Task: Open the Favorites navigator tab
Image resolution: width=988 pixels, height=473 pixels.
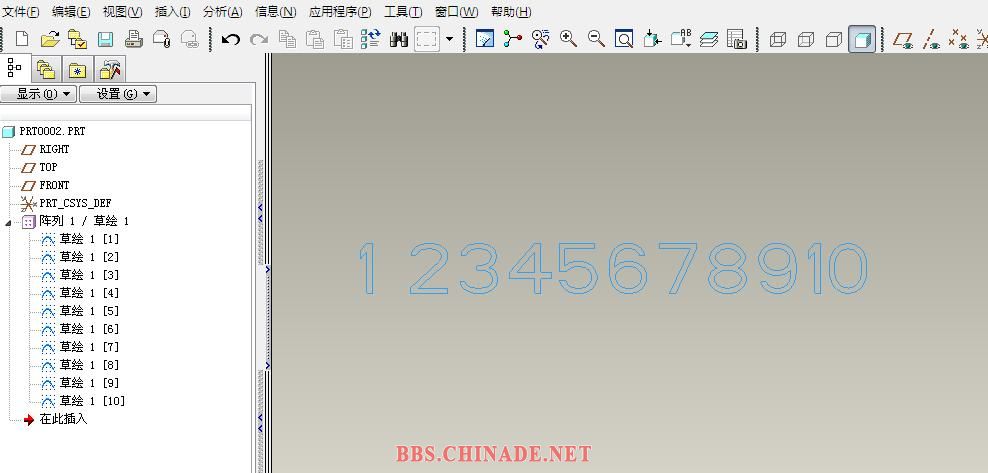Action: pyautogui.click(x=78, y=69)
